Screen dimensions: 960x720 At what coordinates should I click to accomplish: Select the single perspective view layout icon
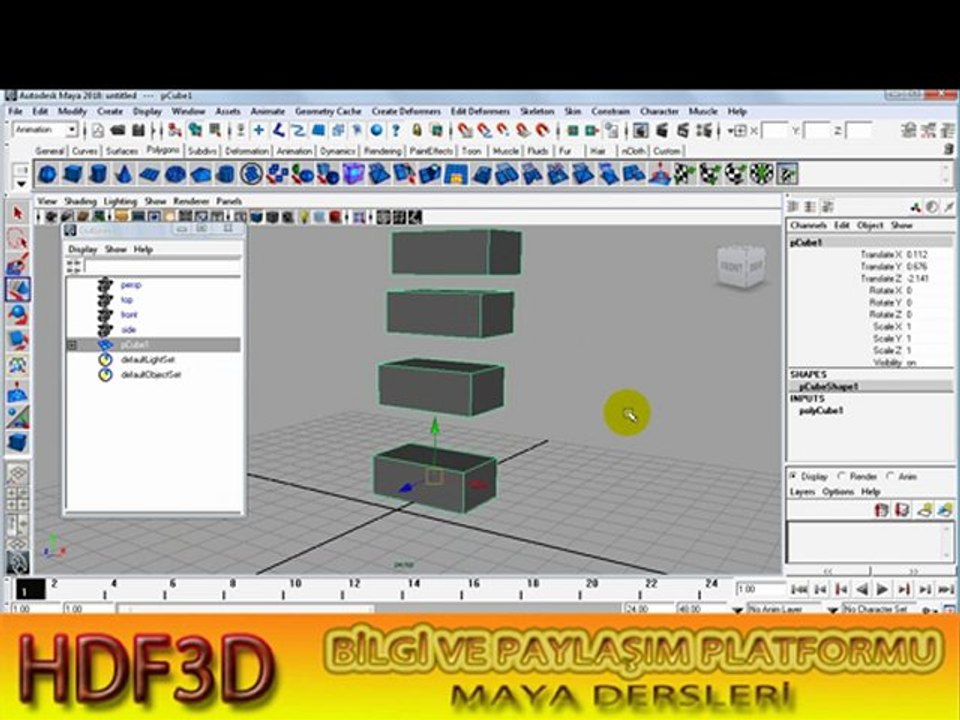tap(17, 474)
